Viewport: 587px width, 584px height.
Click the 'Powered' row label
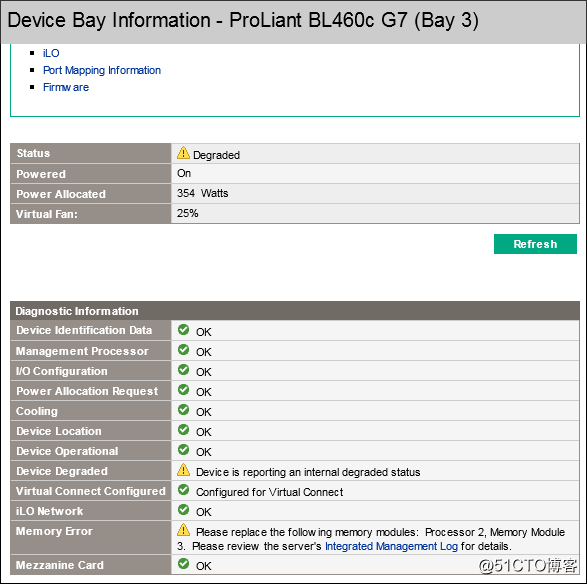(x=41, y=174)
